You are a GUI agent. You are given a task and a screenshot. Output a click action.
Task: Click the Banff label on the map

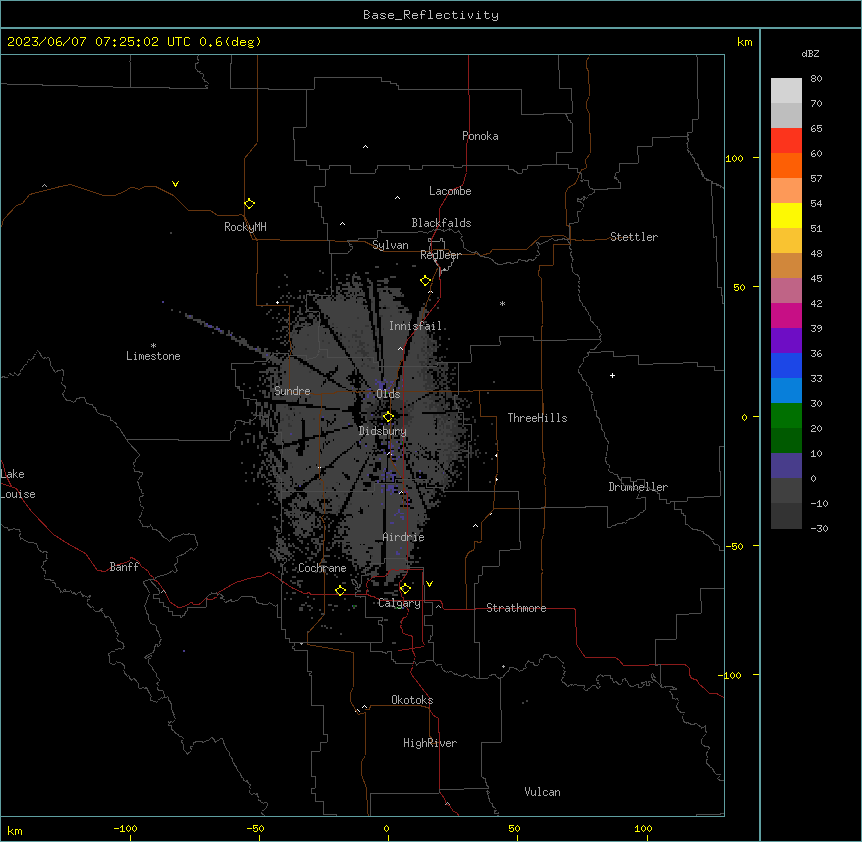[124, 567]
